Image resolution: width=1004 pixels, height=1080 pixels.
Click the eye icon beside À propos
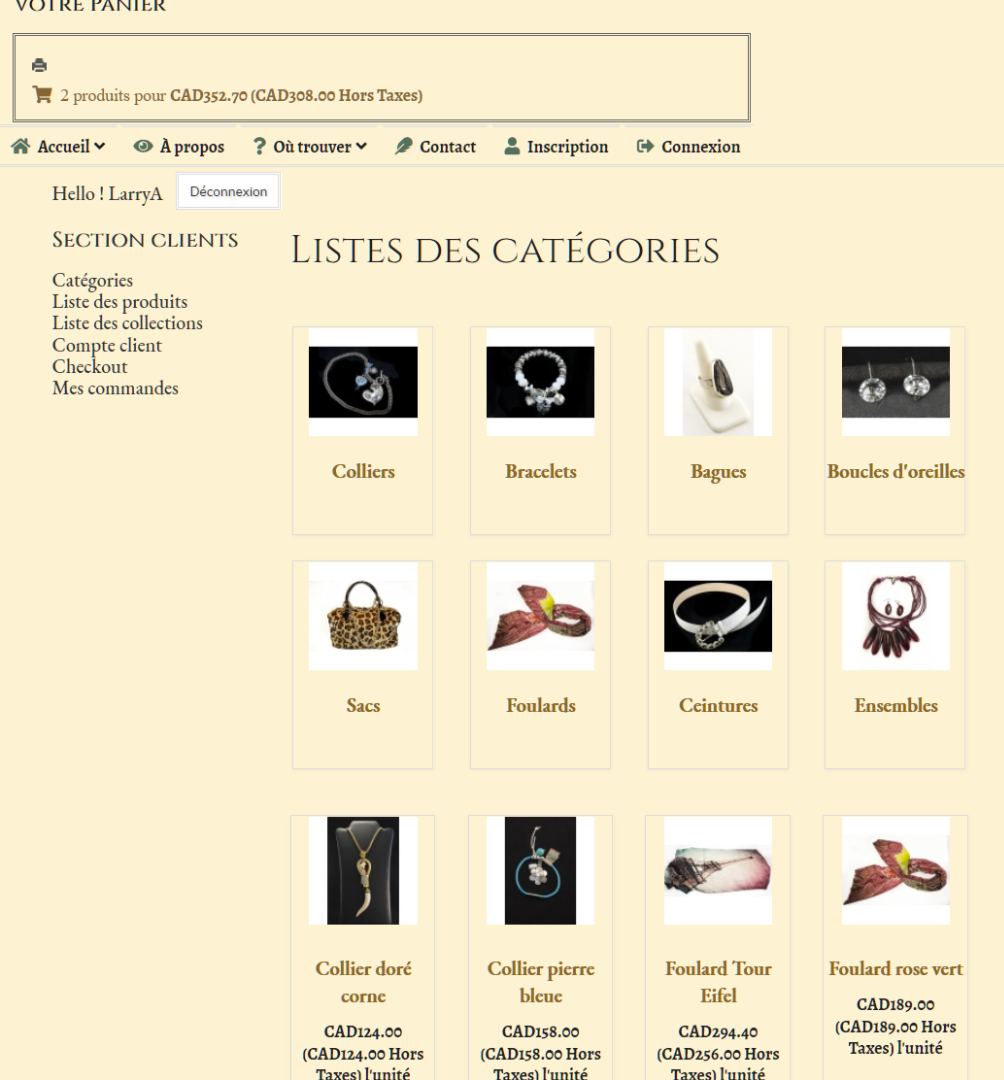point(143,146)
